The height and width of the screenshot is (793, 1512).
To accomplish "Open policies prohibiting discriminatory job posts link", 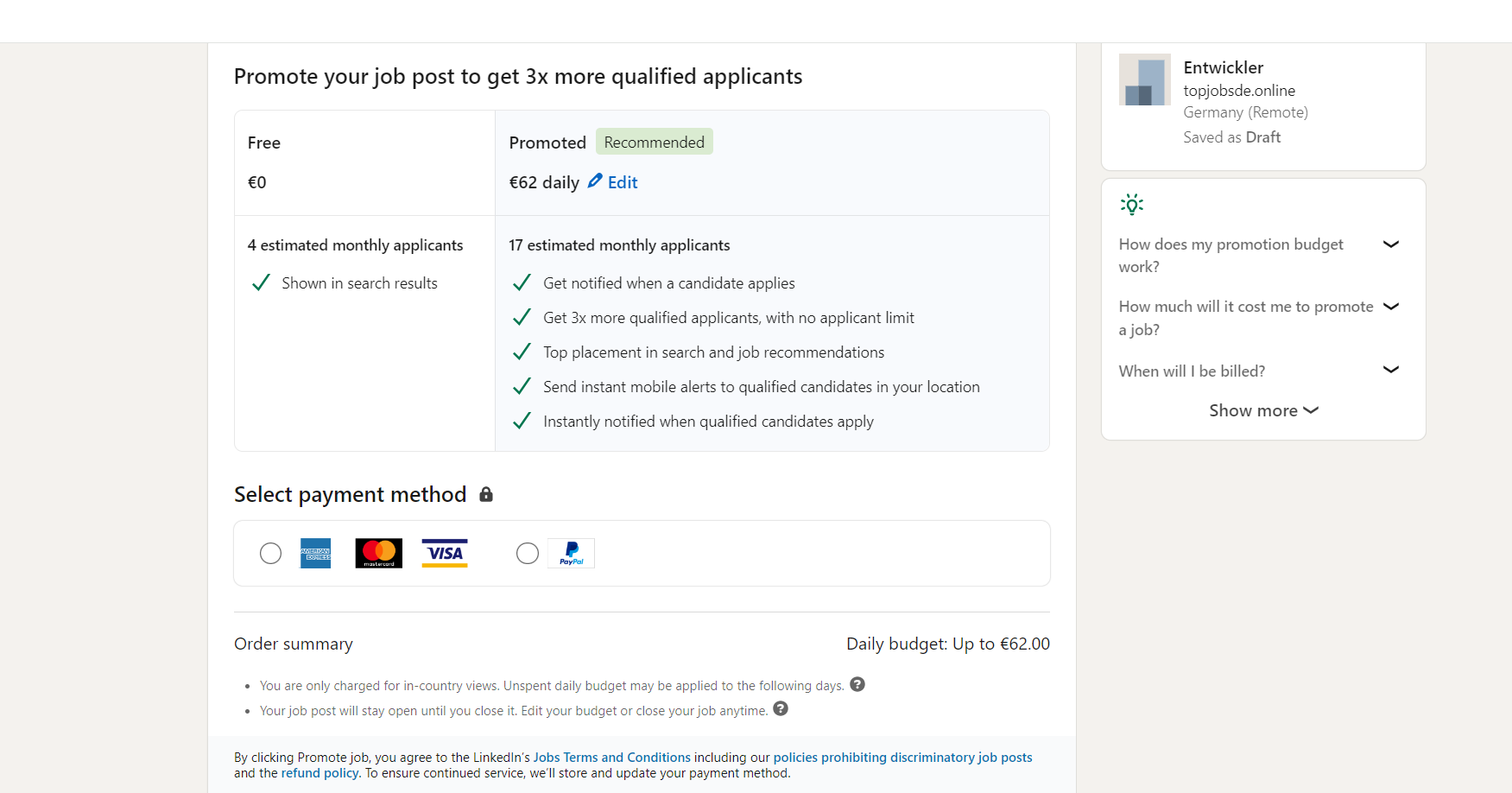I will pos(902,758).
